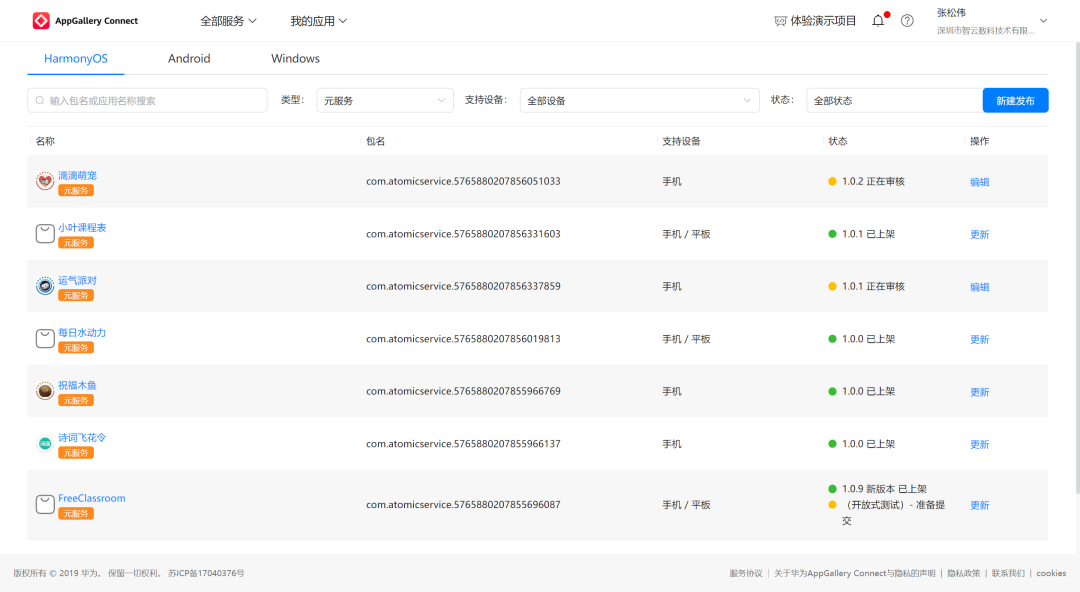
Task: Click 编辑 link for 滴滴萌宠
Action: [x=979, y=182]
